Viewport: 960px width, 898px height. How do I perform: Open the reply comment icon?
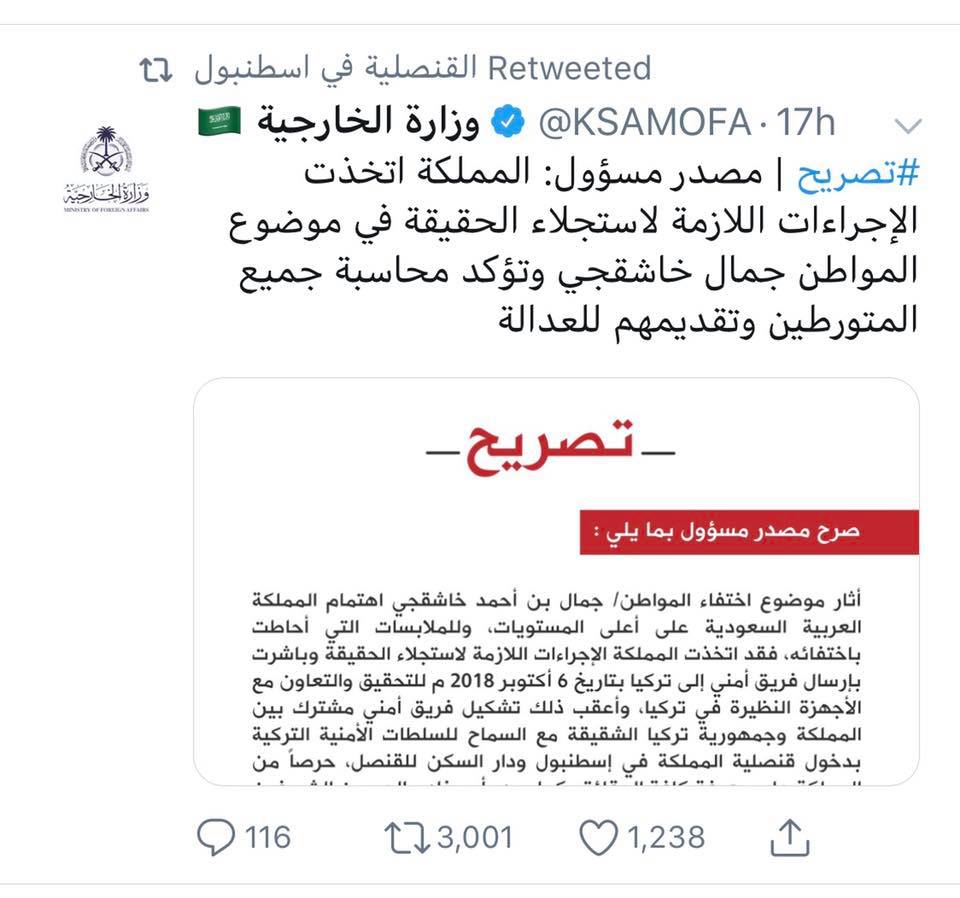point(216,837)
